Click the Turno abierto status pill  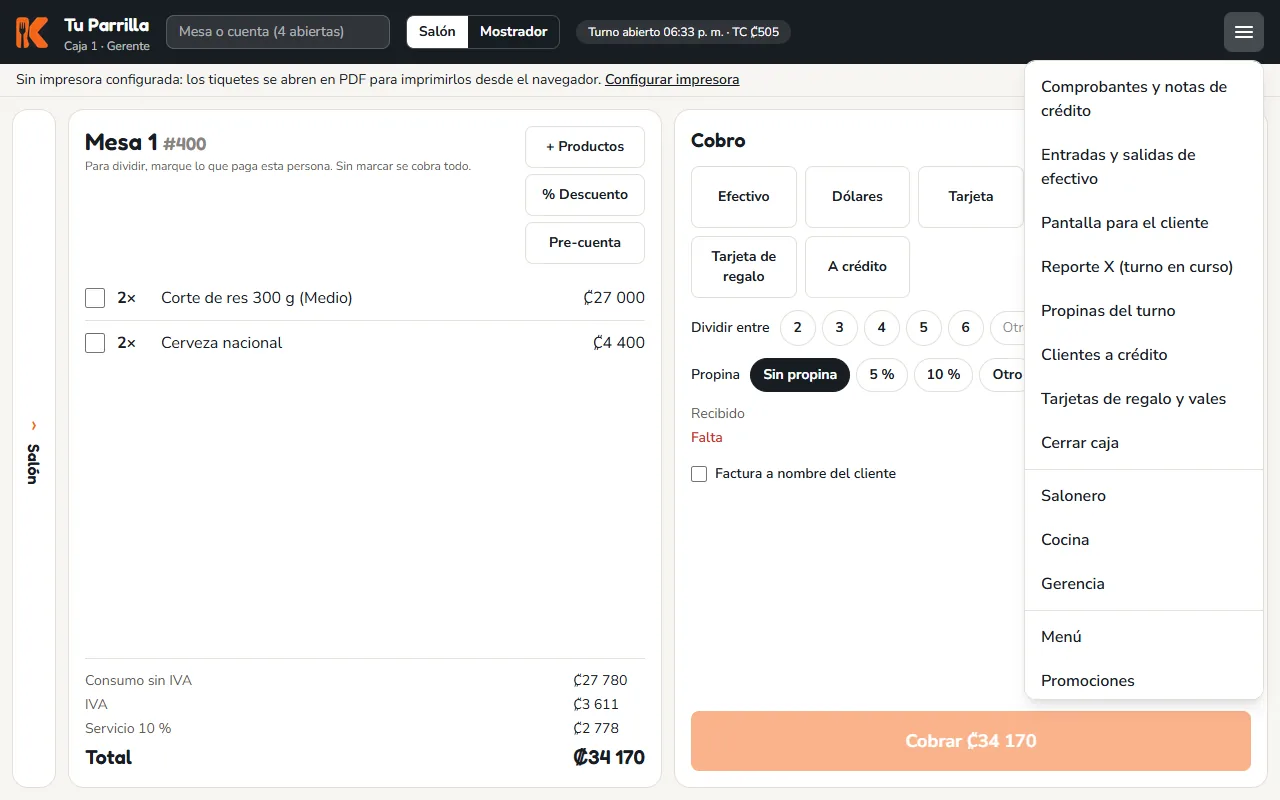tap(683, 32)
